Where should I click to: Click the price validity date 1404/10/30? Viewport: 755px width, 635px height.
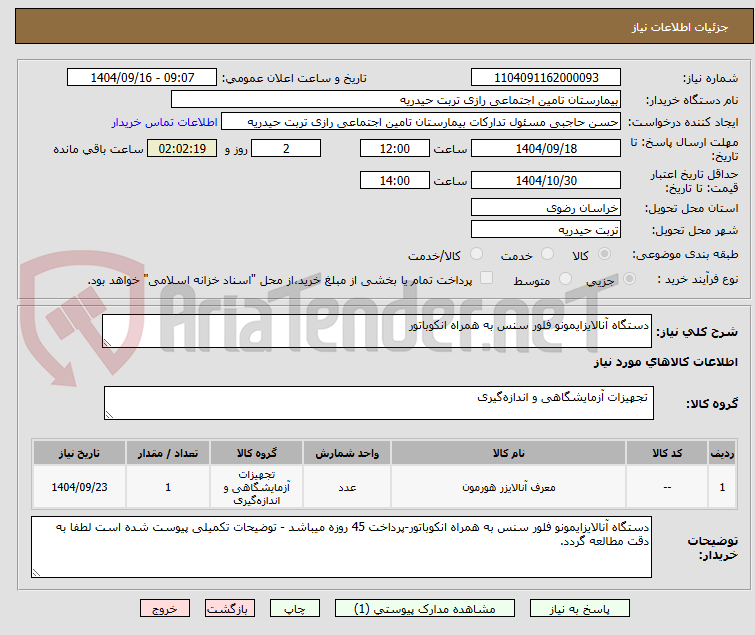point(546,181)
